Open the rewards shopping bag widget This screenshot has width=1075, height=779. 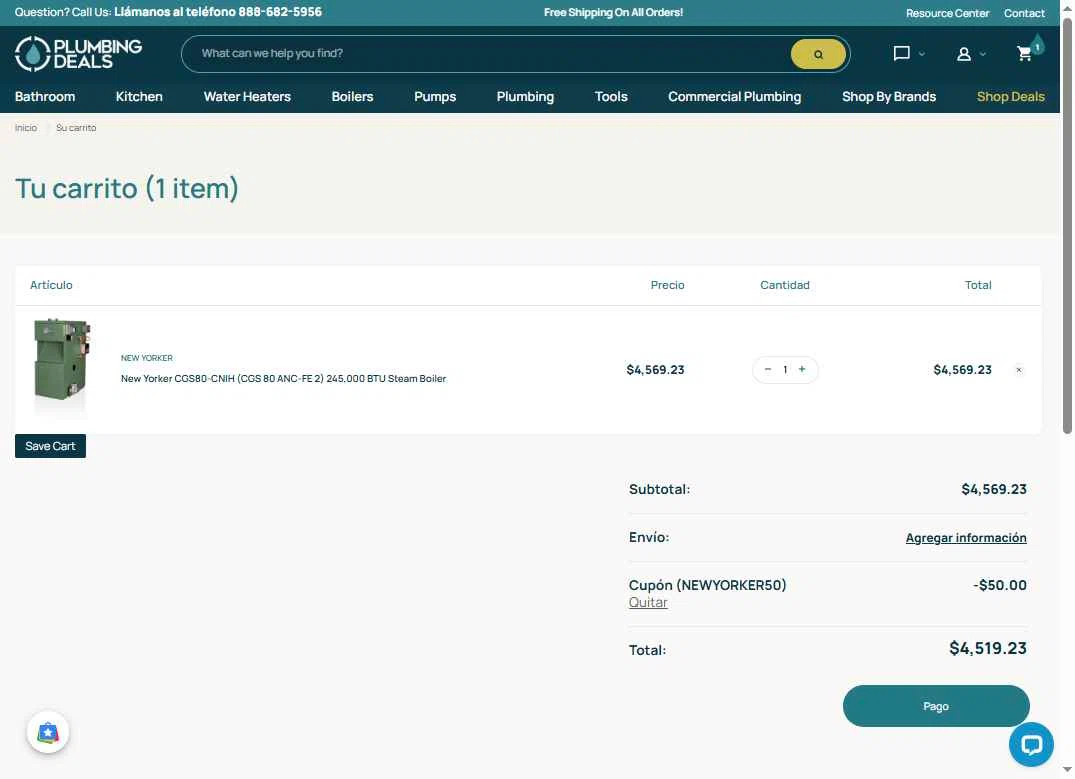pos(48,732)
